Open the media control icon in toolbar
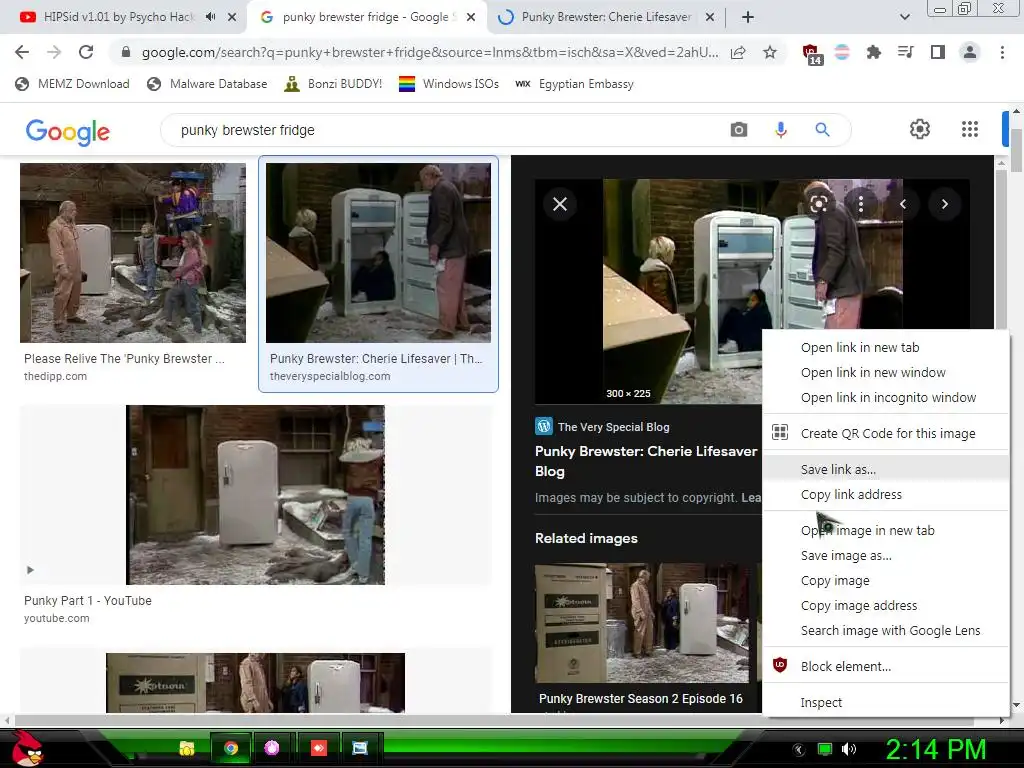The height and width of the screenshot is (768, 1024). (x=905, y=52)
